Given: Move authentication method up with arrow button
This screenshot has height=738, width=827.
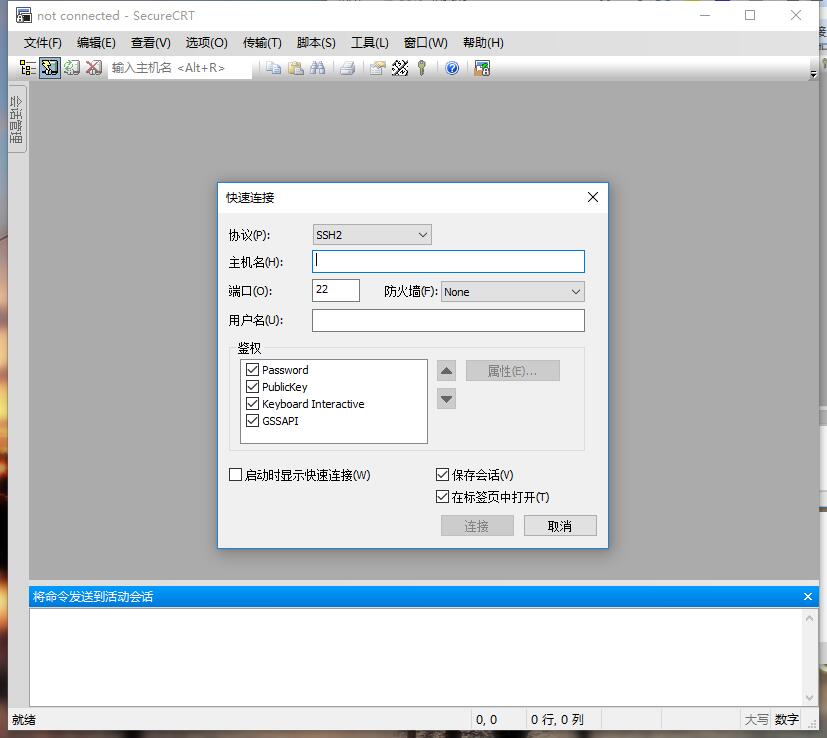Looking at the screenshot, I should [446, 371].
